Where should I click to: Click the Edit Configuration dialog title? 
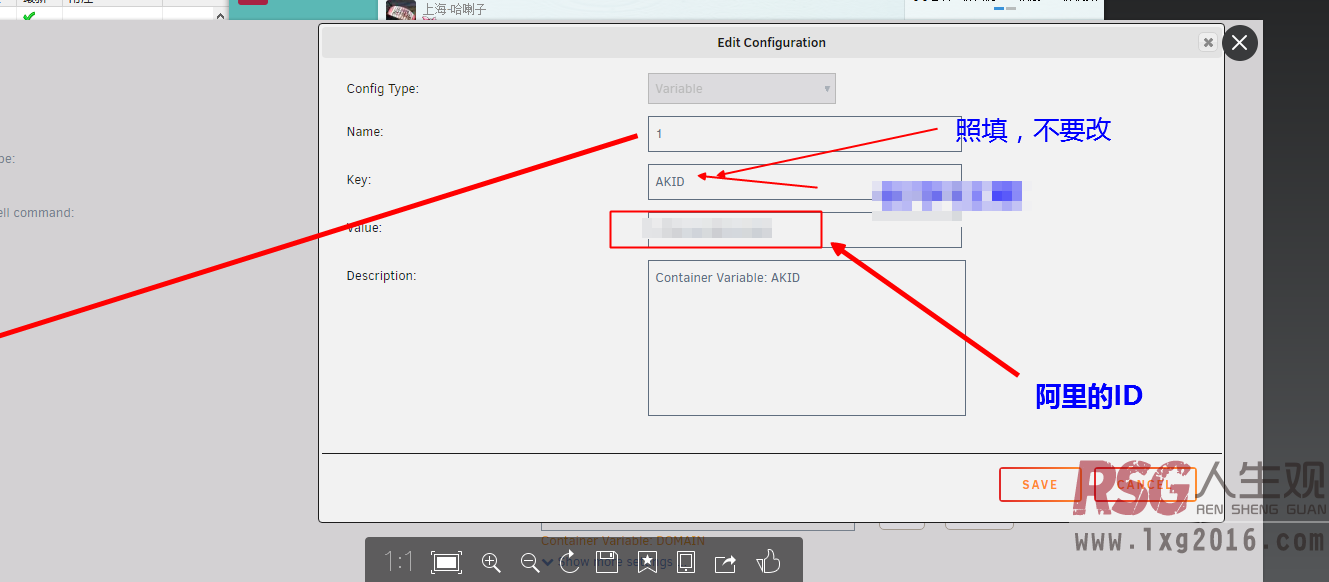[771, 43]
